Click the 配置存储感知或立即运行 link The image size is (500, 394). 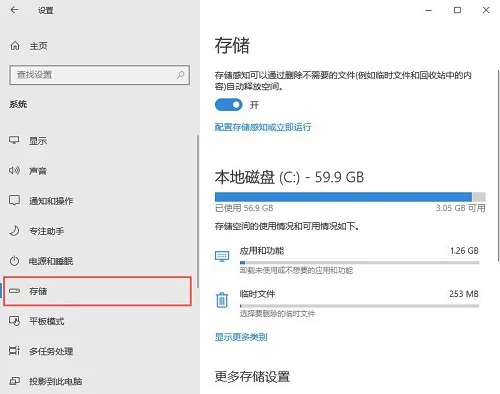coord(263,127)
